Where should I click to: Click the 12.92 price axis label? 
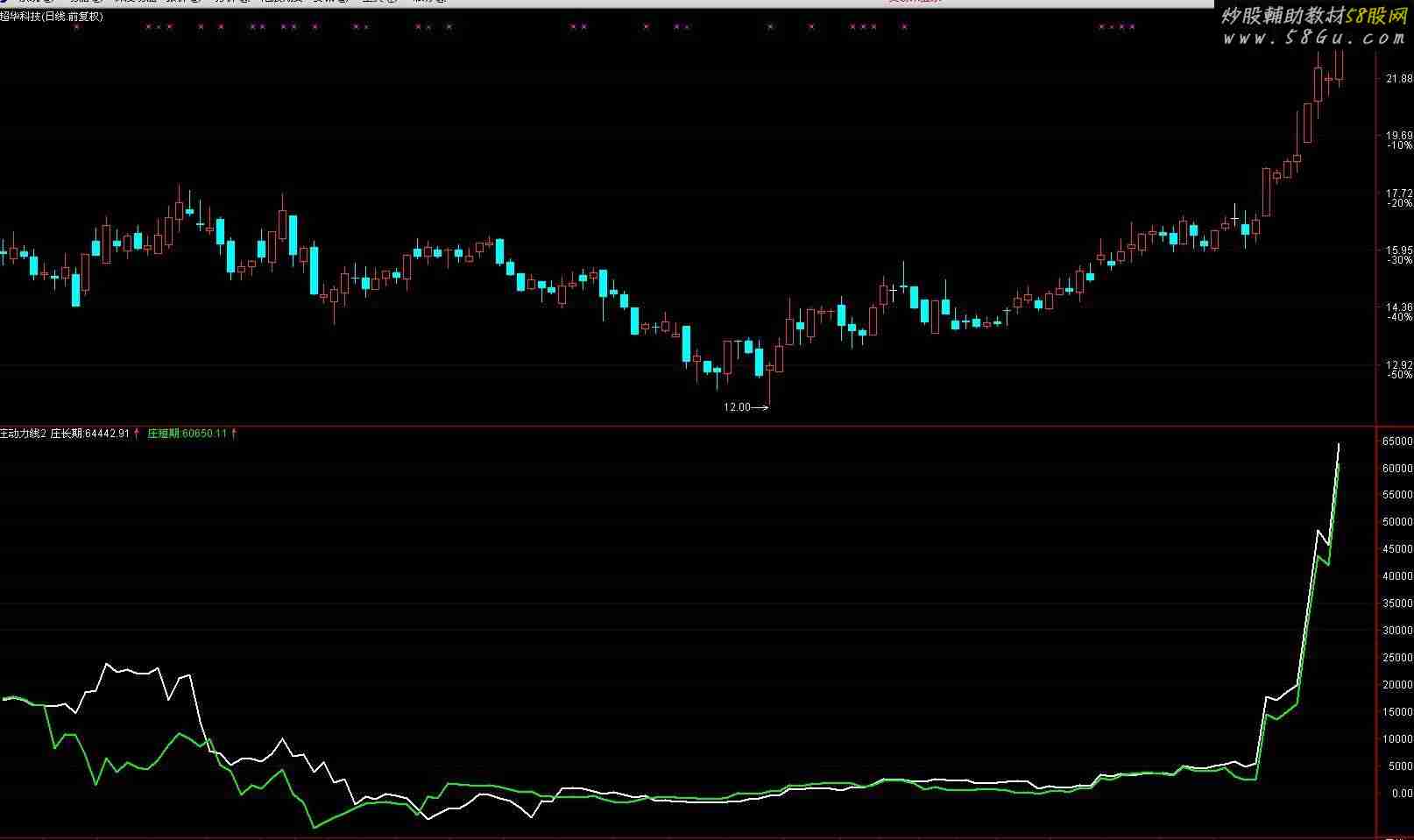point(1399,365)
